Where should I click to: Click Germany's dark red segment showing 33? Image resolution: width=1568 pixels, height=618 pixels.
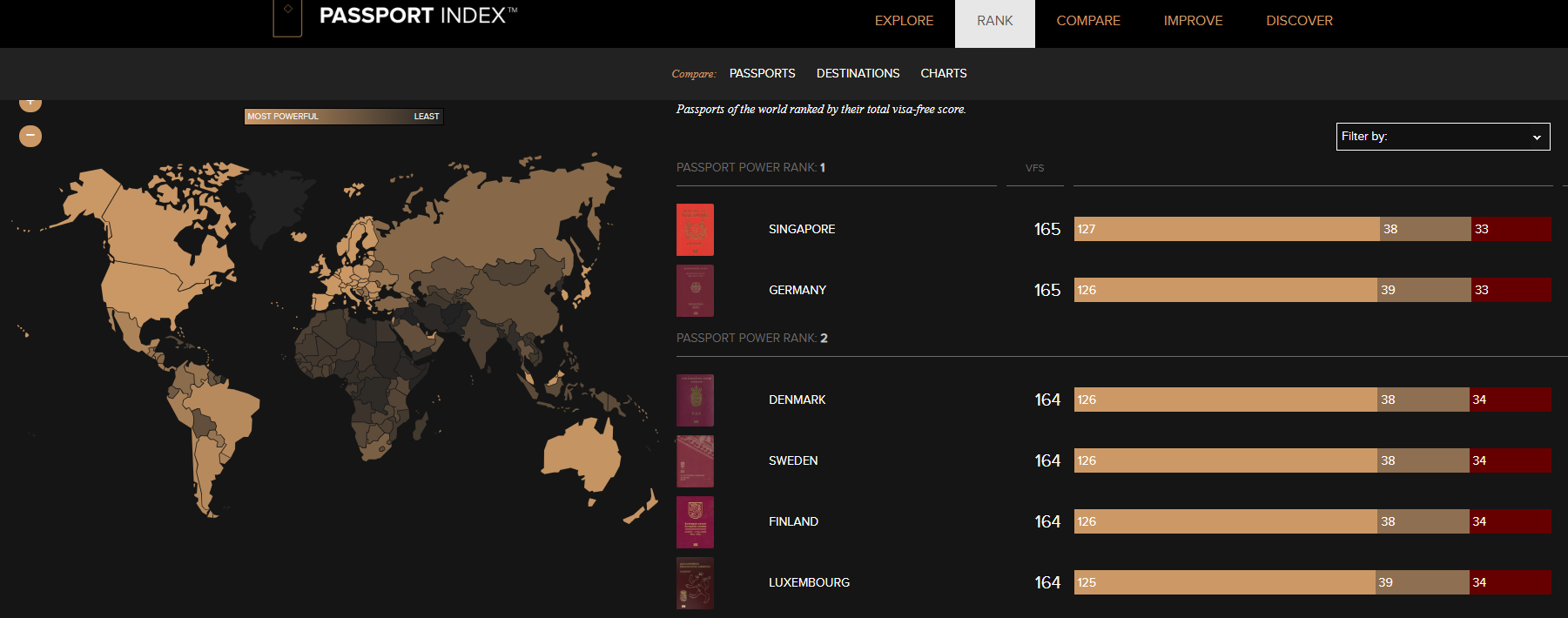(x=1511, y=290)
